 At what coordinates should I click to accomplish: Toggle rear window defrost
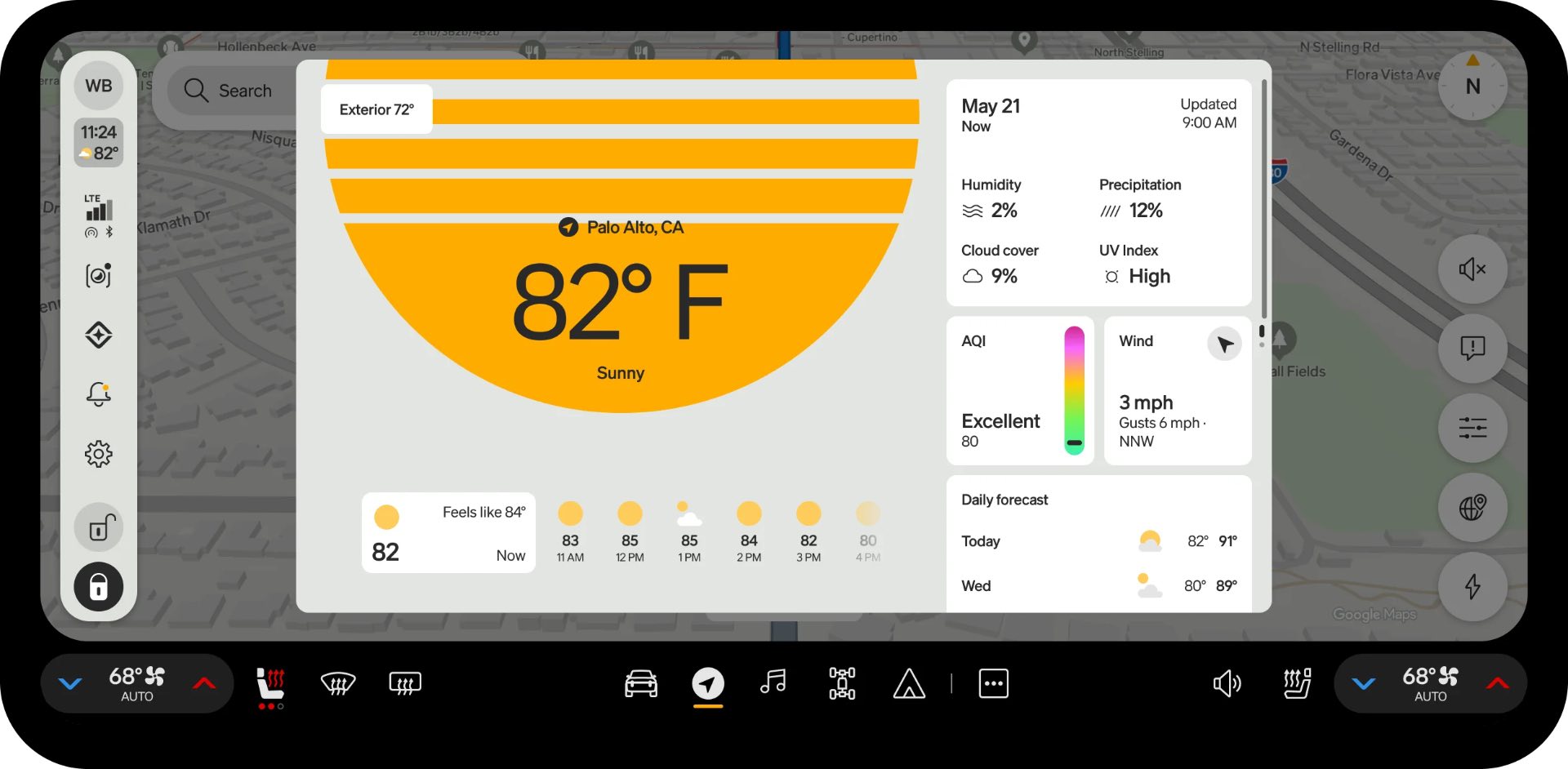pos(405,683)
